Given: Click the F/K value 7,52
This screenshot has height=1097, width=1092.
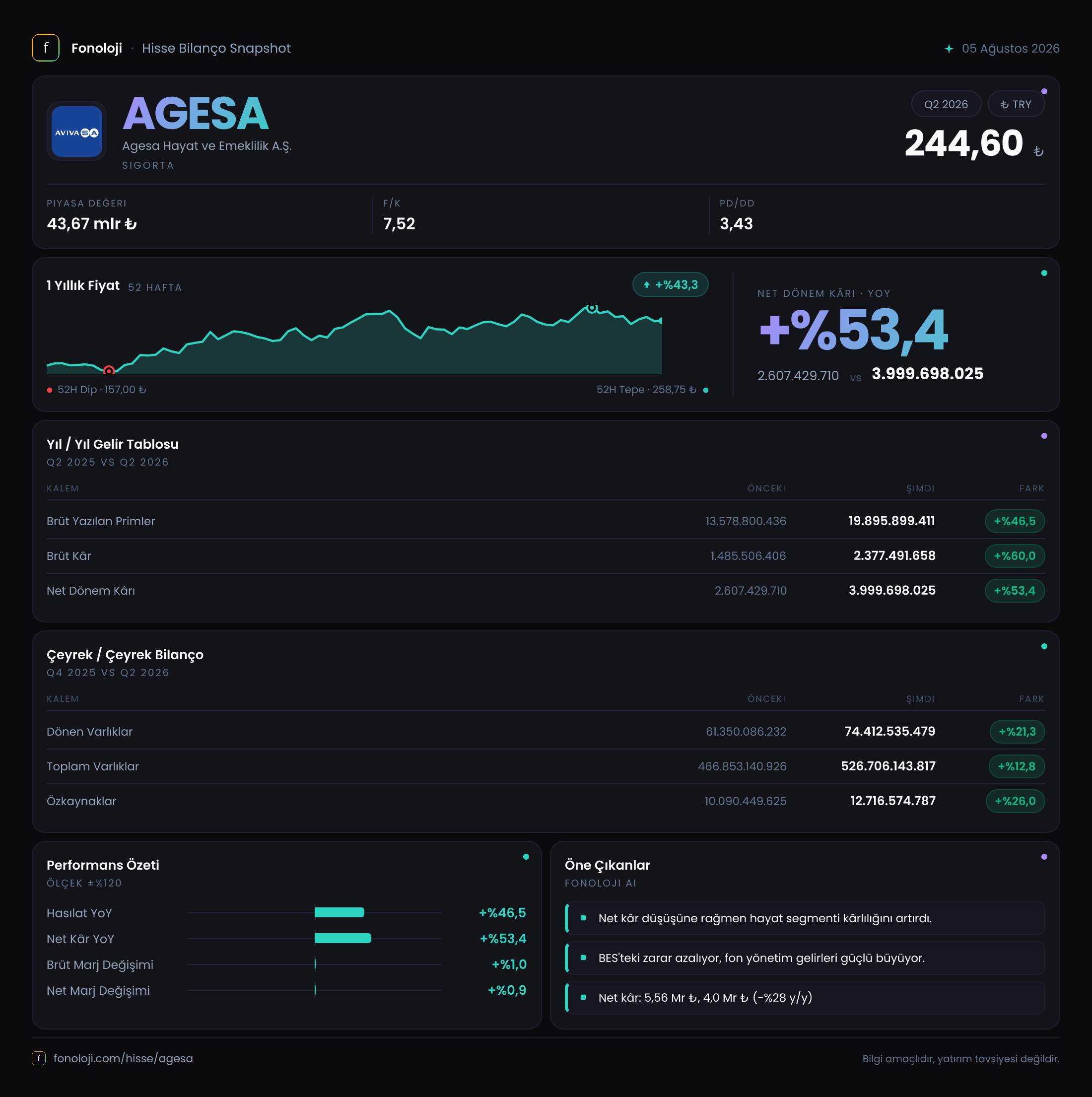Looking at the screenshot, I should tap(399, 224).
